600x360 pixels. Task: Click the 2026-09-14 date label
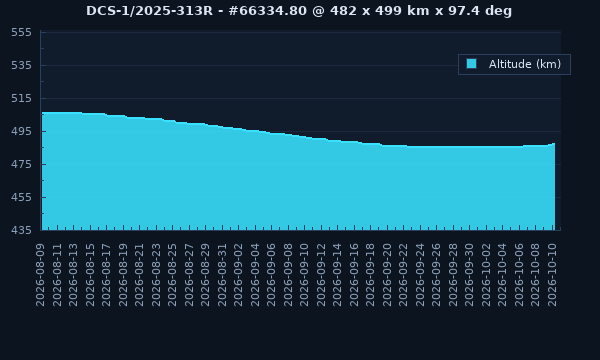(338, 275)
